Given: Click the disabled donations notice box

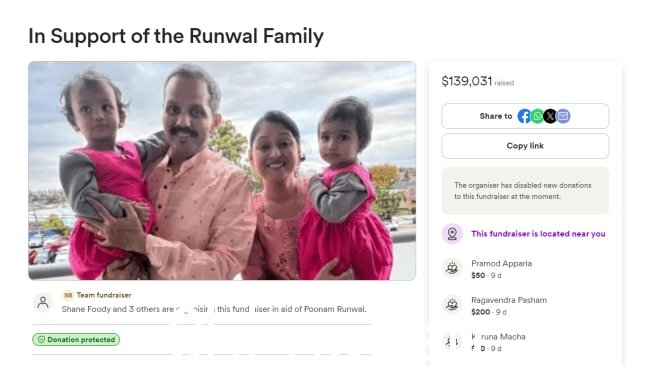Looking at the screenshot, I should 525,190.
